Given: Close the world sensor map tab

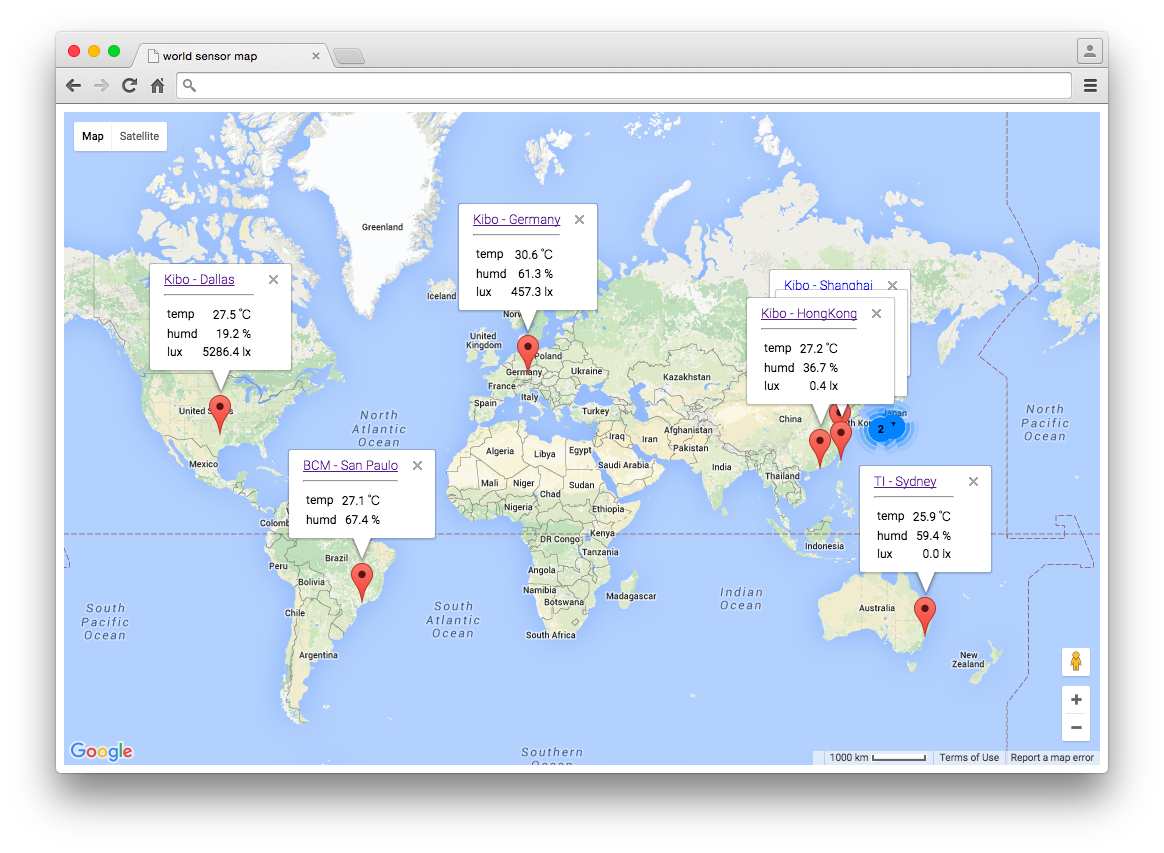Looking at the screenshot, I should (x=315, y=56).
